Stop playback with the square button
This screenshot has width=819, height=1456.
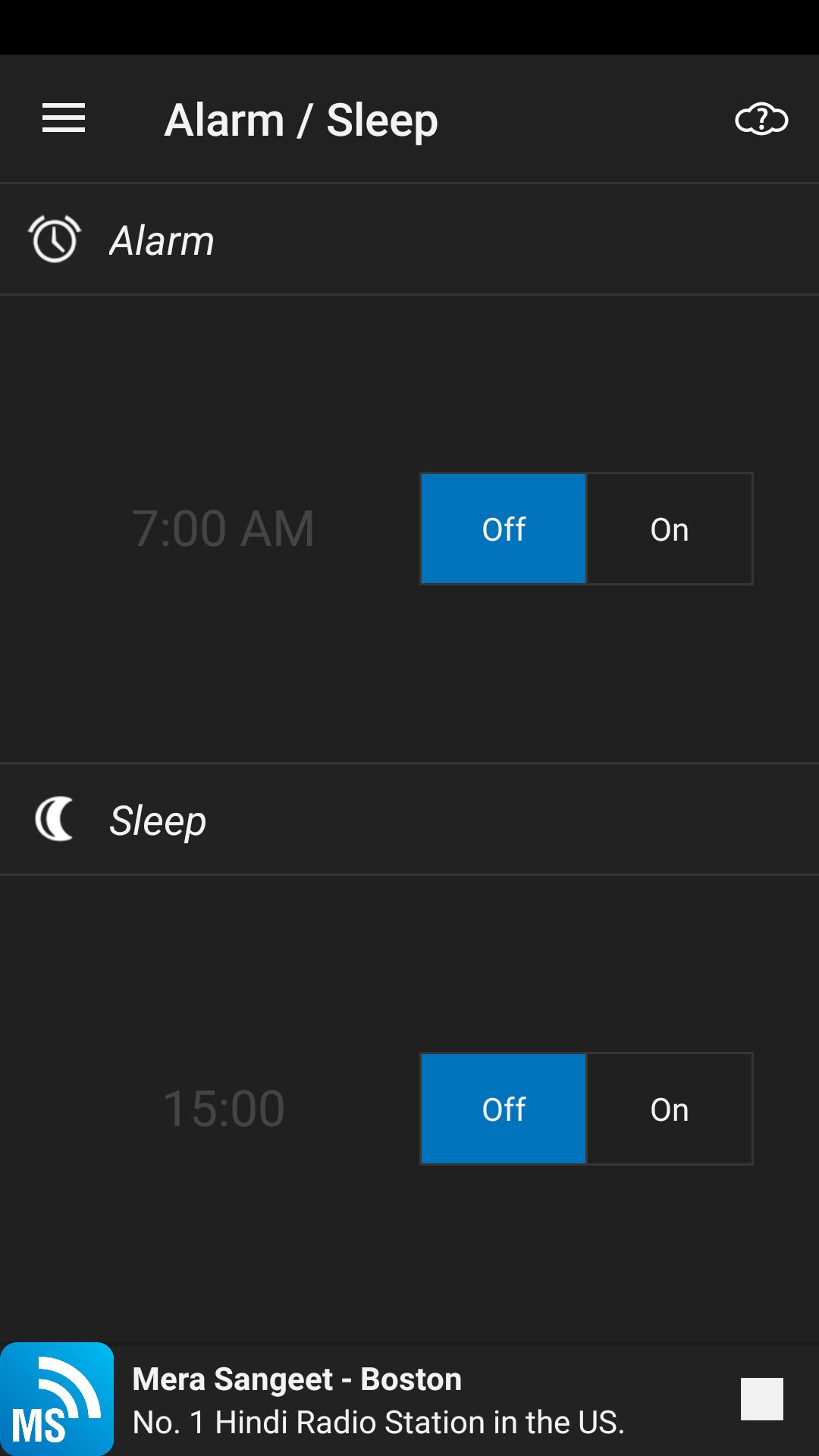pyautogui.click(x=761, y=1398)
